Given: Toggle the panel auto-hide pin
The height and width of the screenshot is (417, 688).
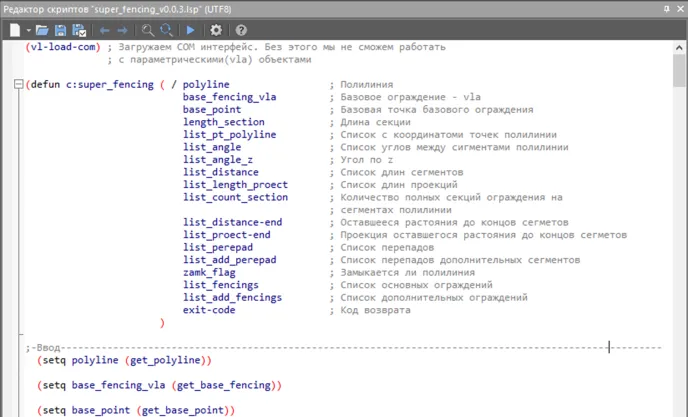Looking at the screenshot, I should click(666, 9).
